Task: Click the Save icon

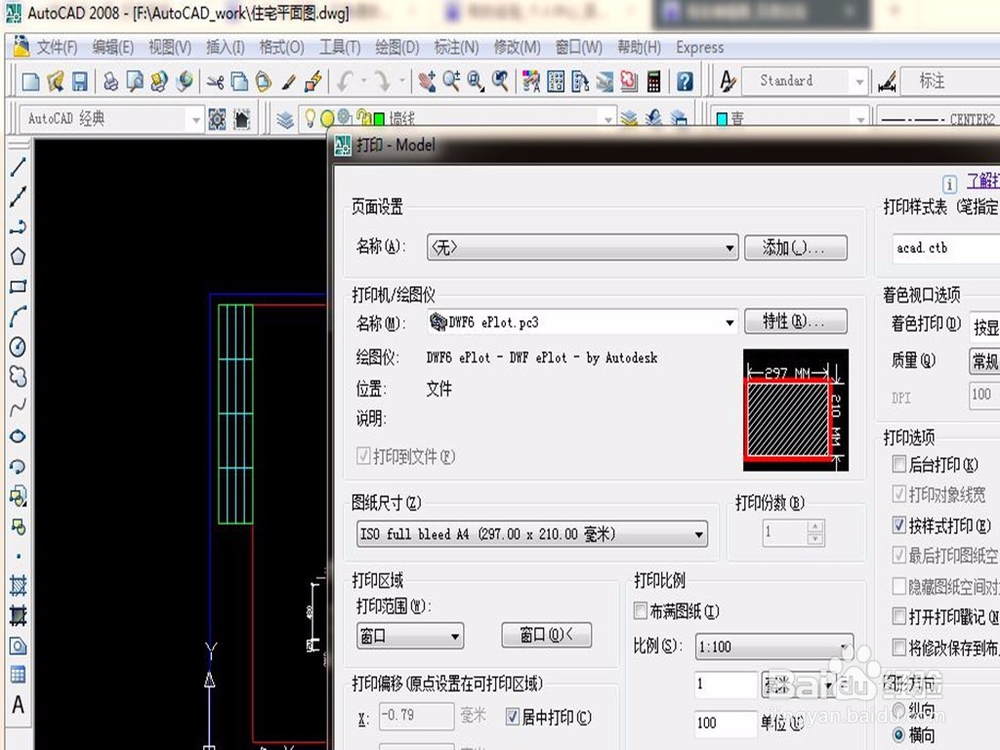Action: tap(79, 81)
